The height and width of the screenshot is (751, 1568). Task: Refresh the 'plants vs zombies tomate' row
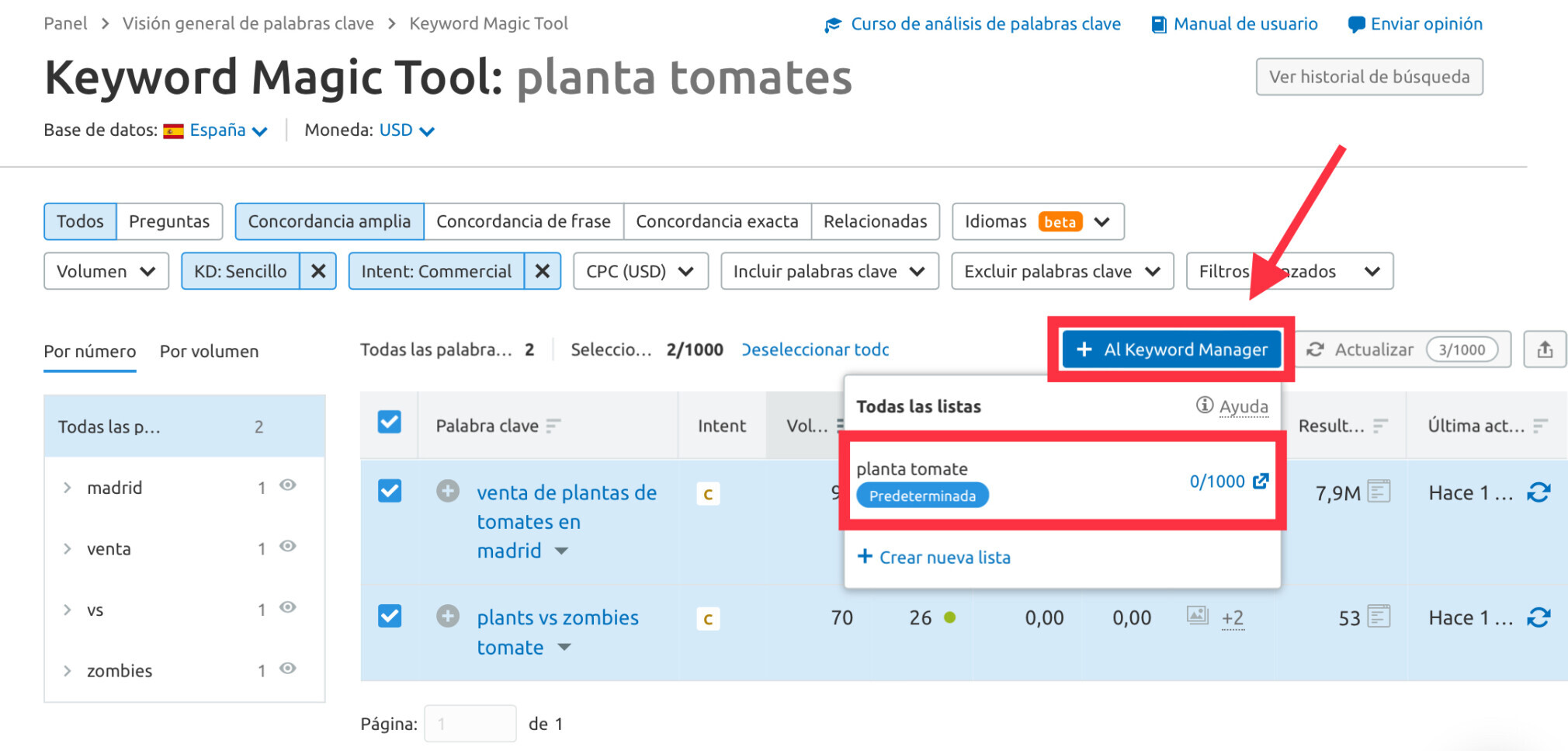click(1539, 617)
